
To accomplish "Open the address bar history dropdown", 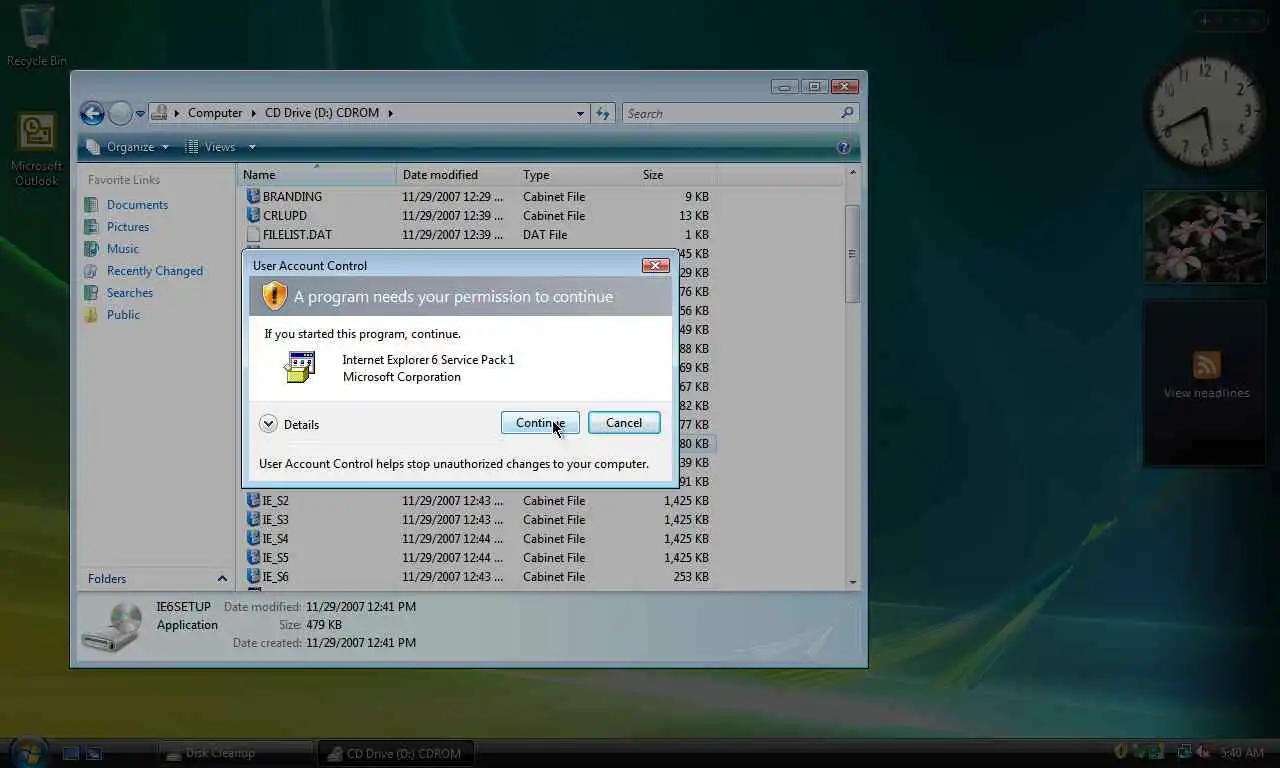I will tap(580, 113).
